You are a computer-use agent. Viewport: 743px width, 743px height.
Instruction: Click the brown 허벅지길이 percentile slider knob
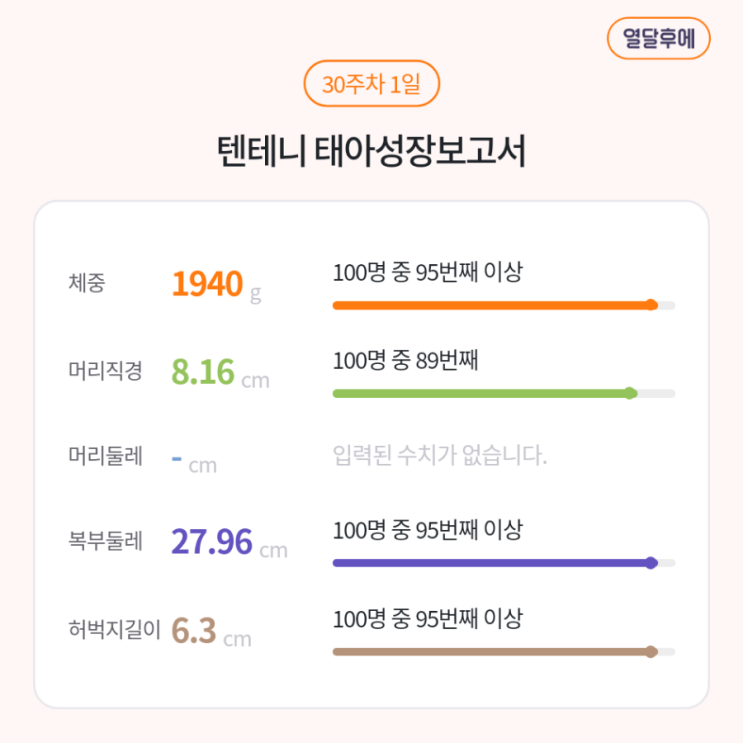(651, 652)
